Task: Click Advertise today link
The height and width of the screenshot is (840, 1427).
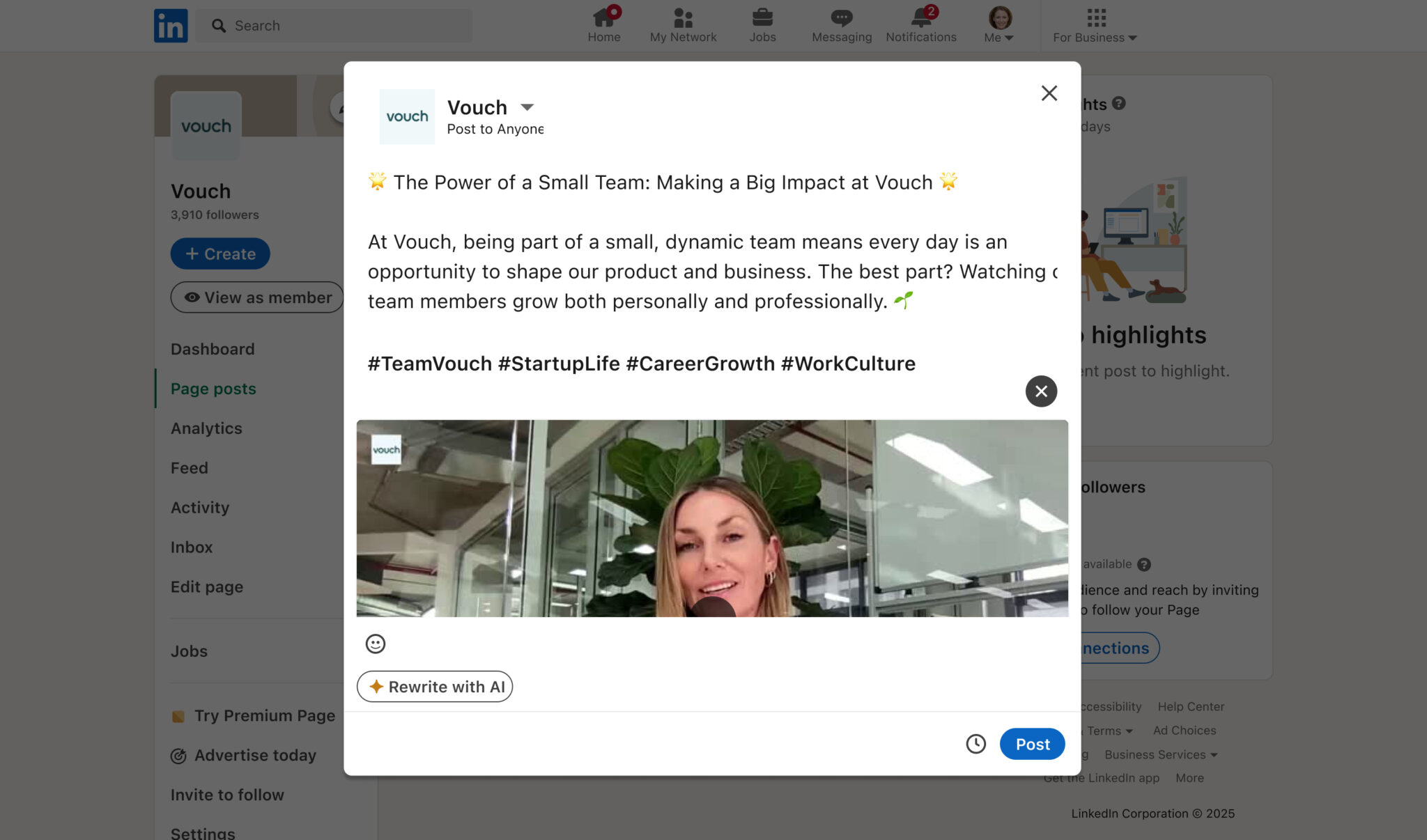Action: [x=244, y=756]
